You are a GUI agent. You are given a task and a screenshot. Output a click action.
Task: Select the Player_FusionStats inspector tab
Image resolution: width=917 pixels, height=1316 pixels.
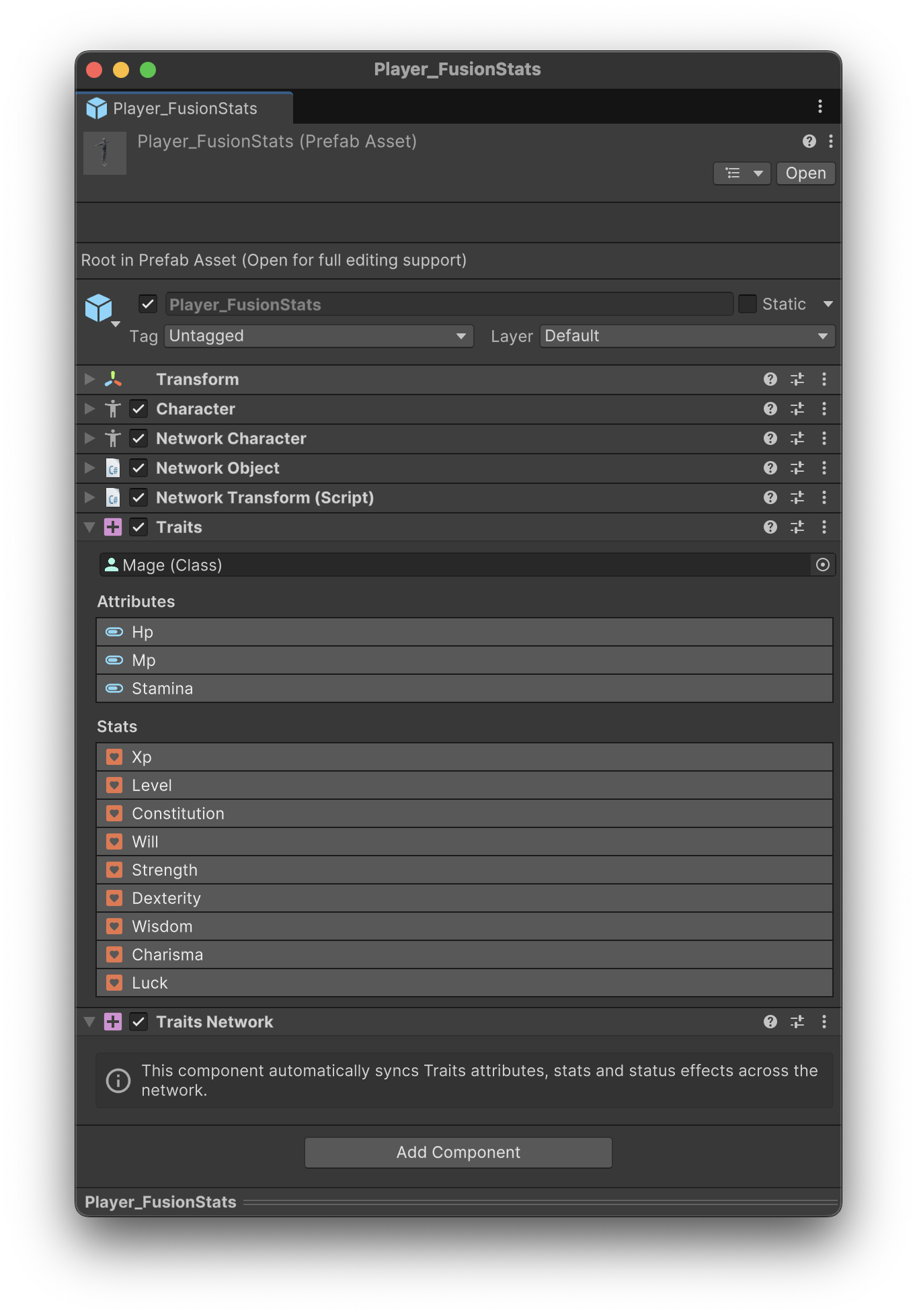click(x=185, y=108)
